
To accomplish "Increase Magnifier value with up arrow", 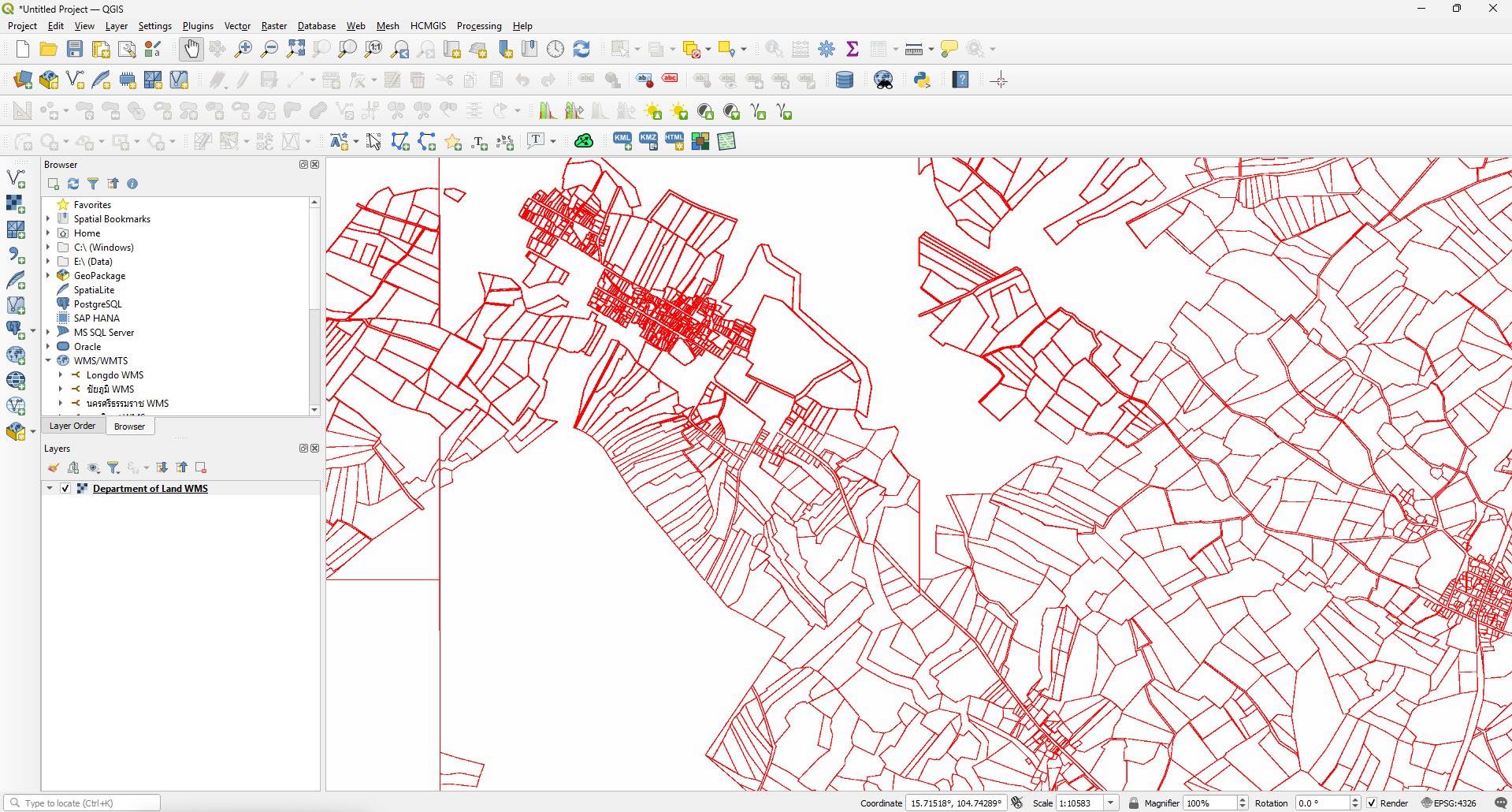I will point(1243,799).
